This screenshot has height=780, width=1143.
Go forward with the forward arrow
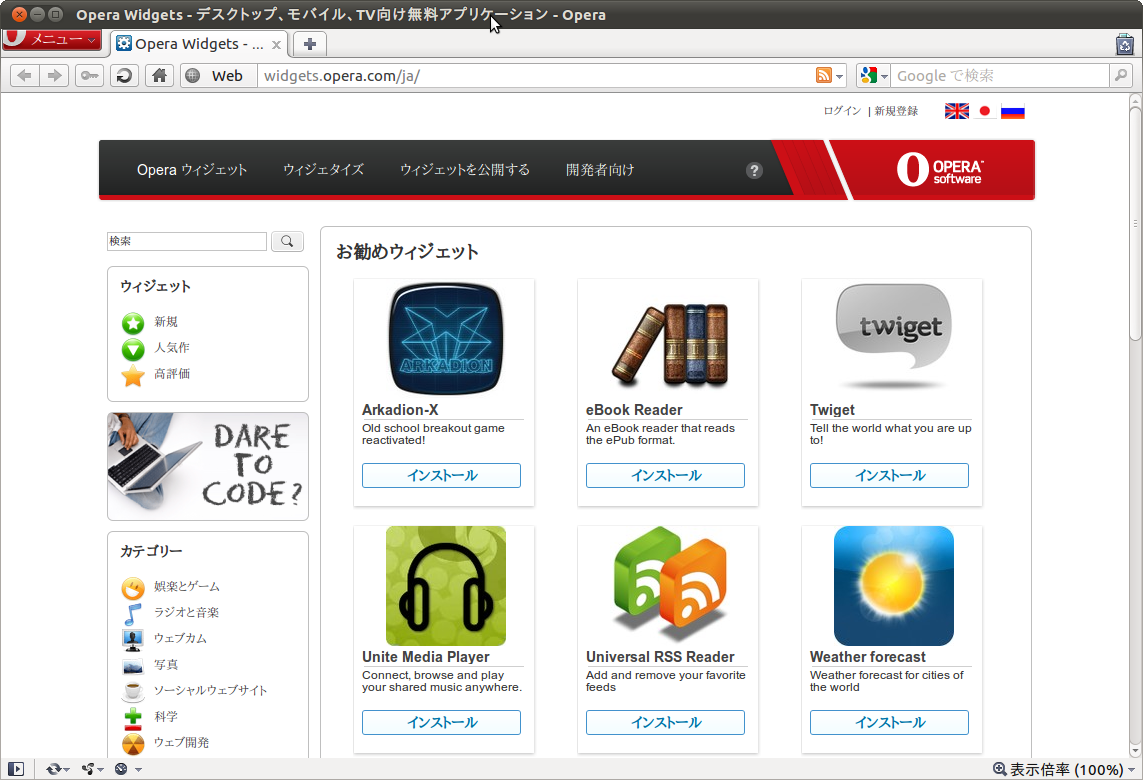(x=54, y=75)
